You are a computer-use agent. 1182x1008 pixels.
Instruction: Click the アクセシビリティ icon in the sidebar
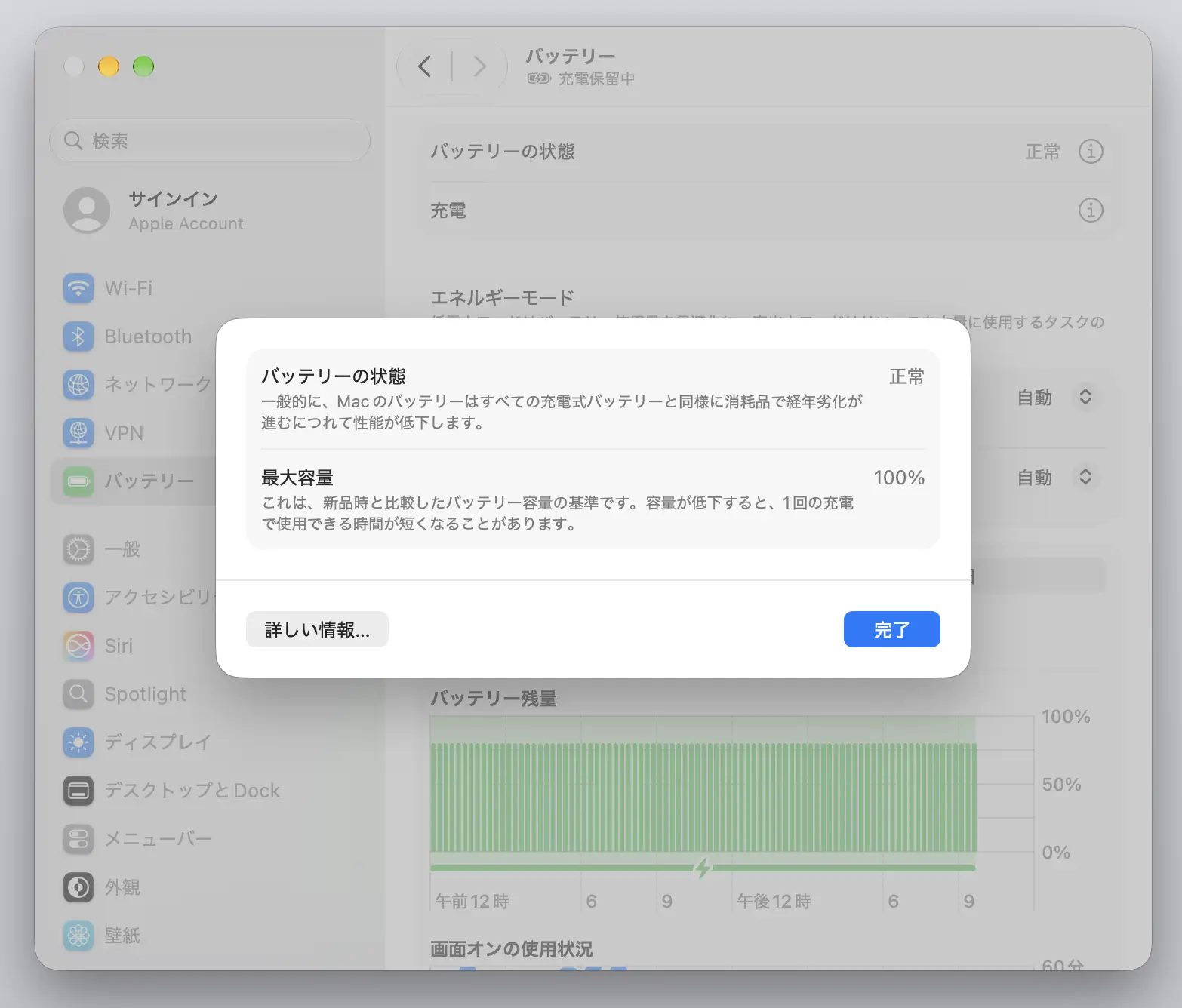78,598
